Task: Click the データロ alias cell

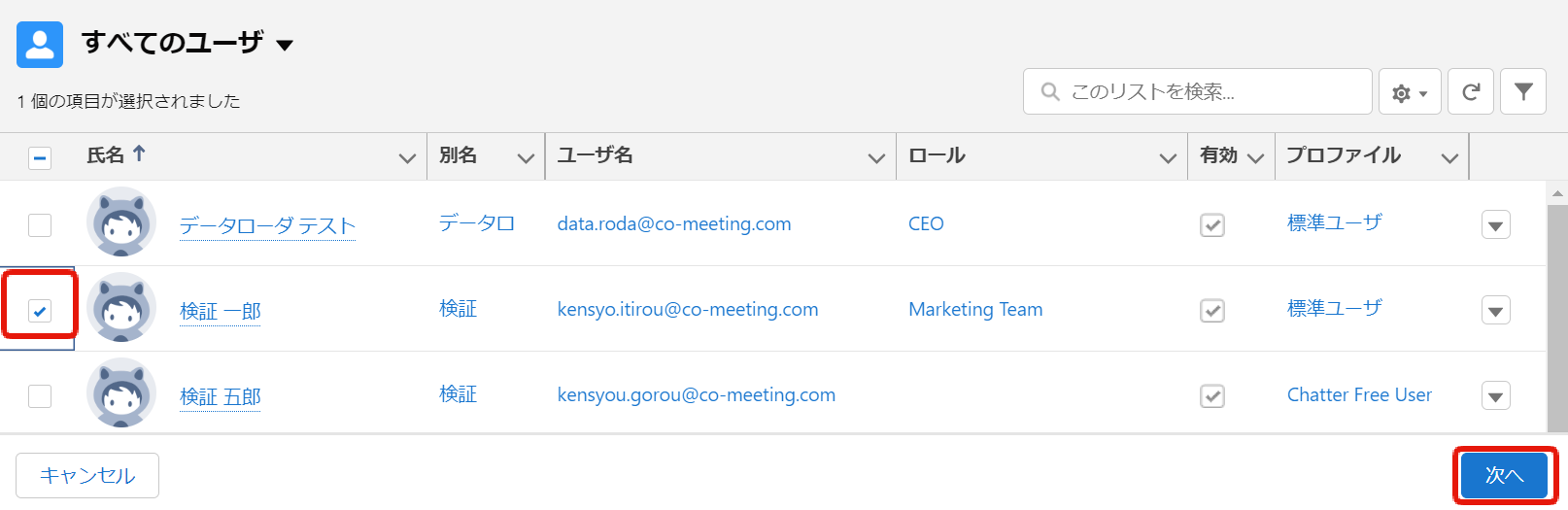Action: (x=477, y=223)
